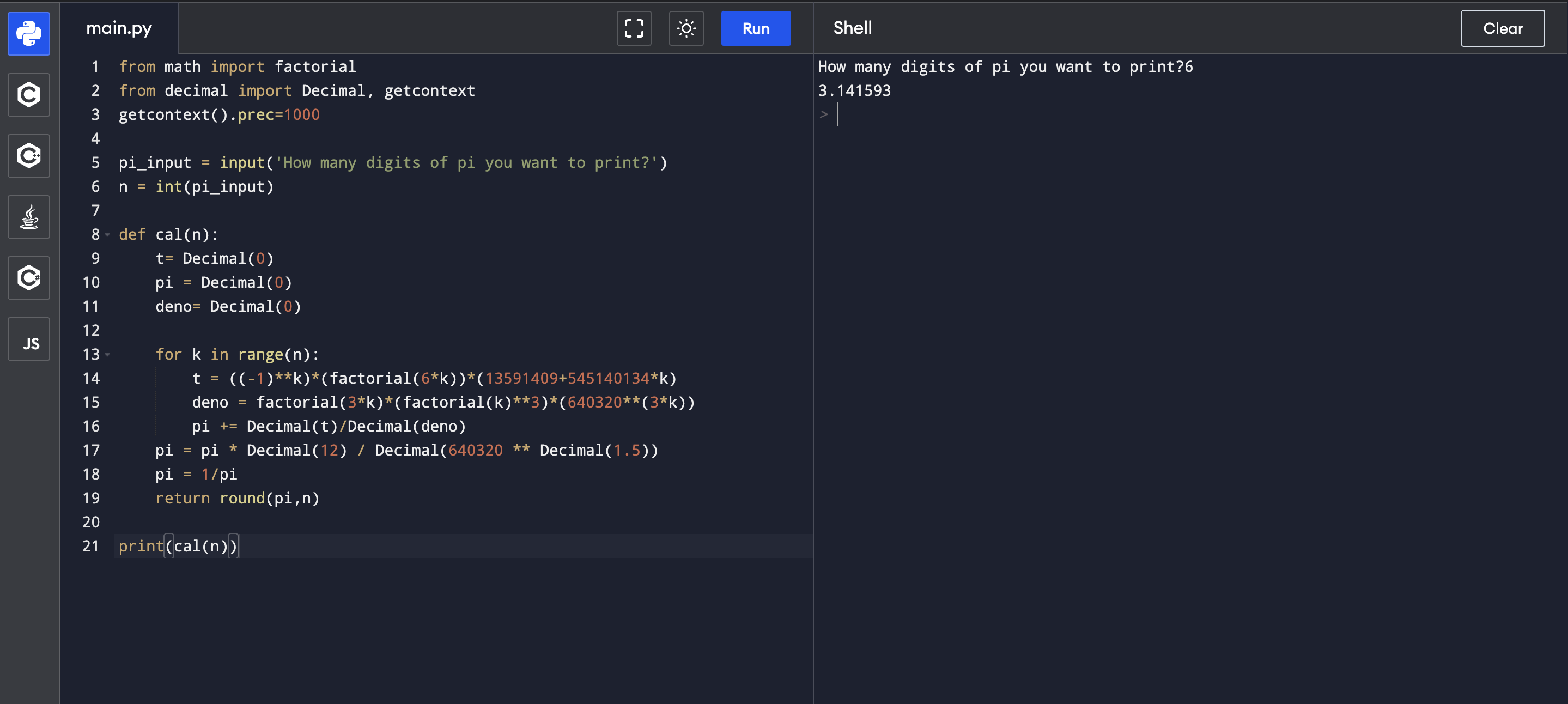Toggle light/dark theme with sun icon
Viewport: 1568px width, 704px height.
[x=686, y=29]
